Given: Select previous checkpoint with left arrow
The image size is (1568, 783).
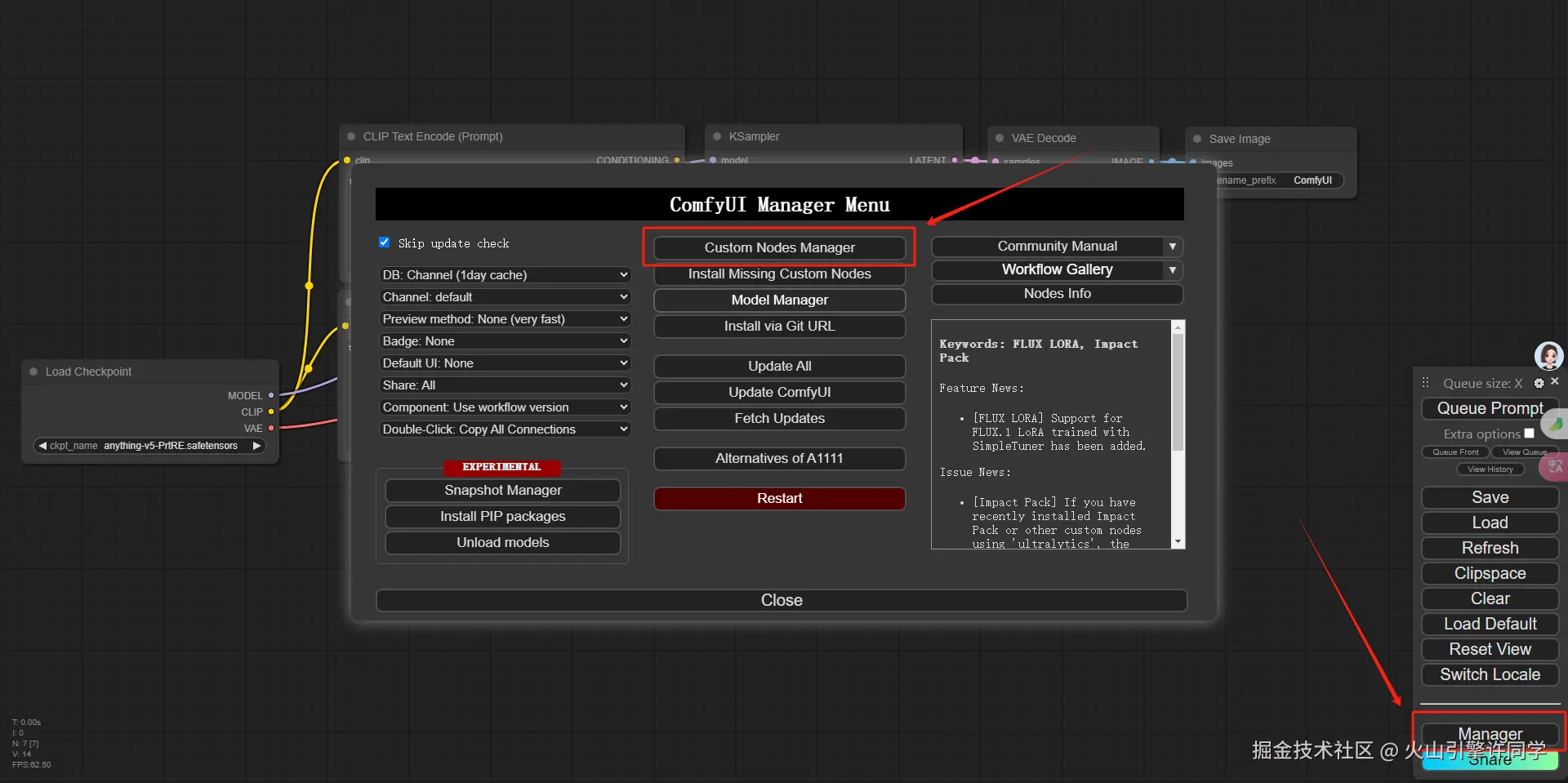Looking at the screenshot, I should (42, 446).
